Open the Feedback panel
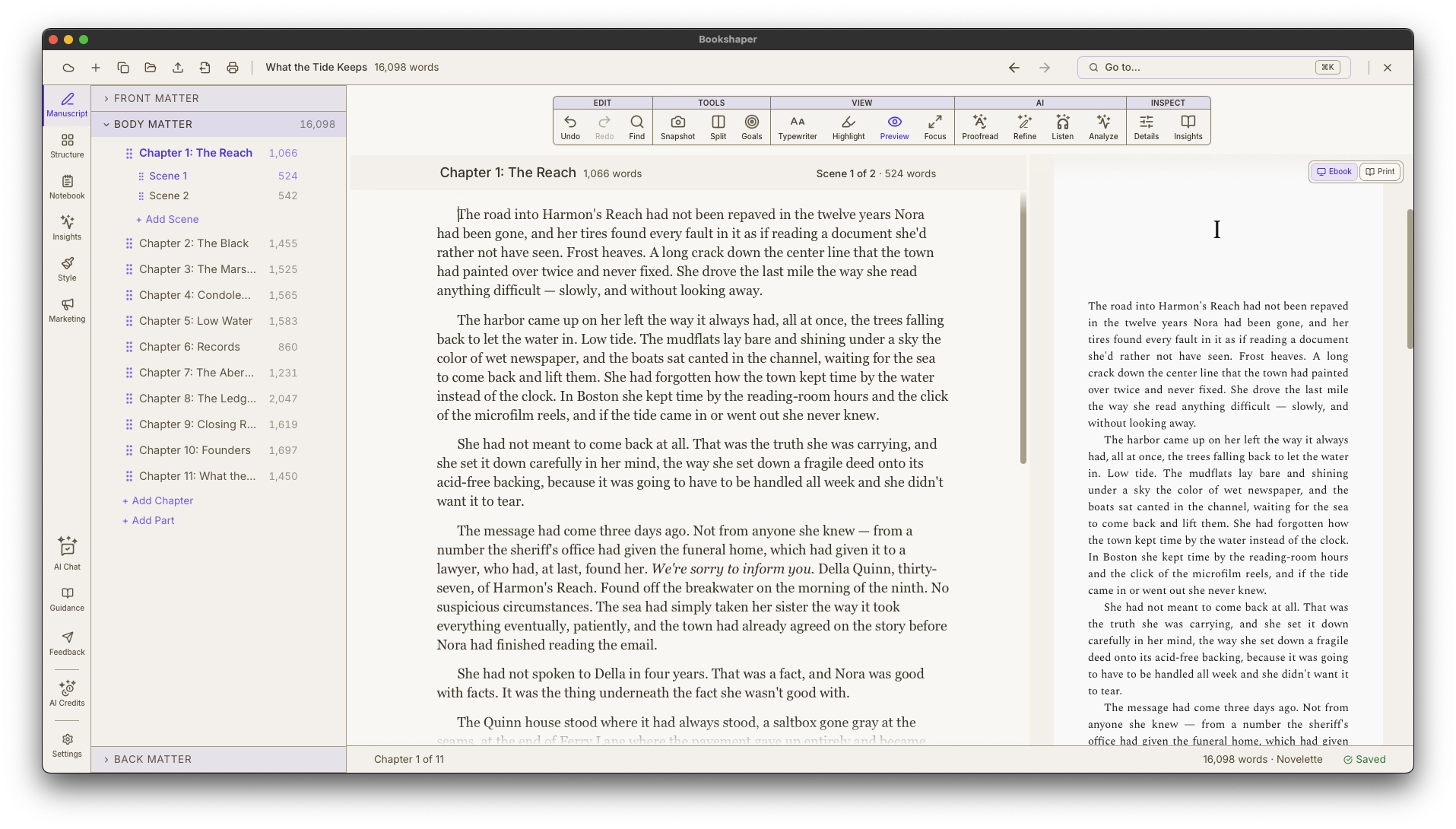This screenshot has width=1456, height=829. click(67, 643)
